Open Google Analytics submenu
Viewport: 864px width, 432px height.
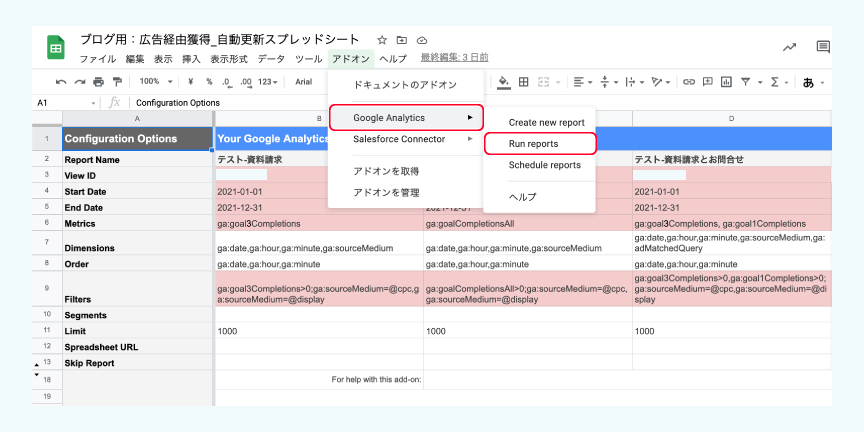point(406,117)
